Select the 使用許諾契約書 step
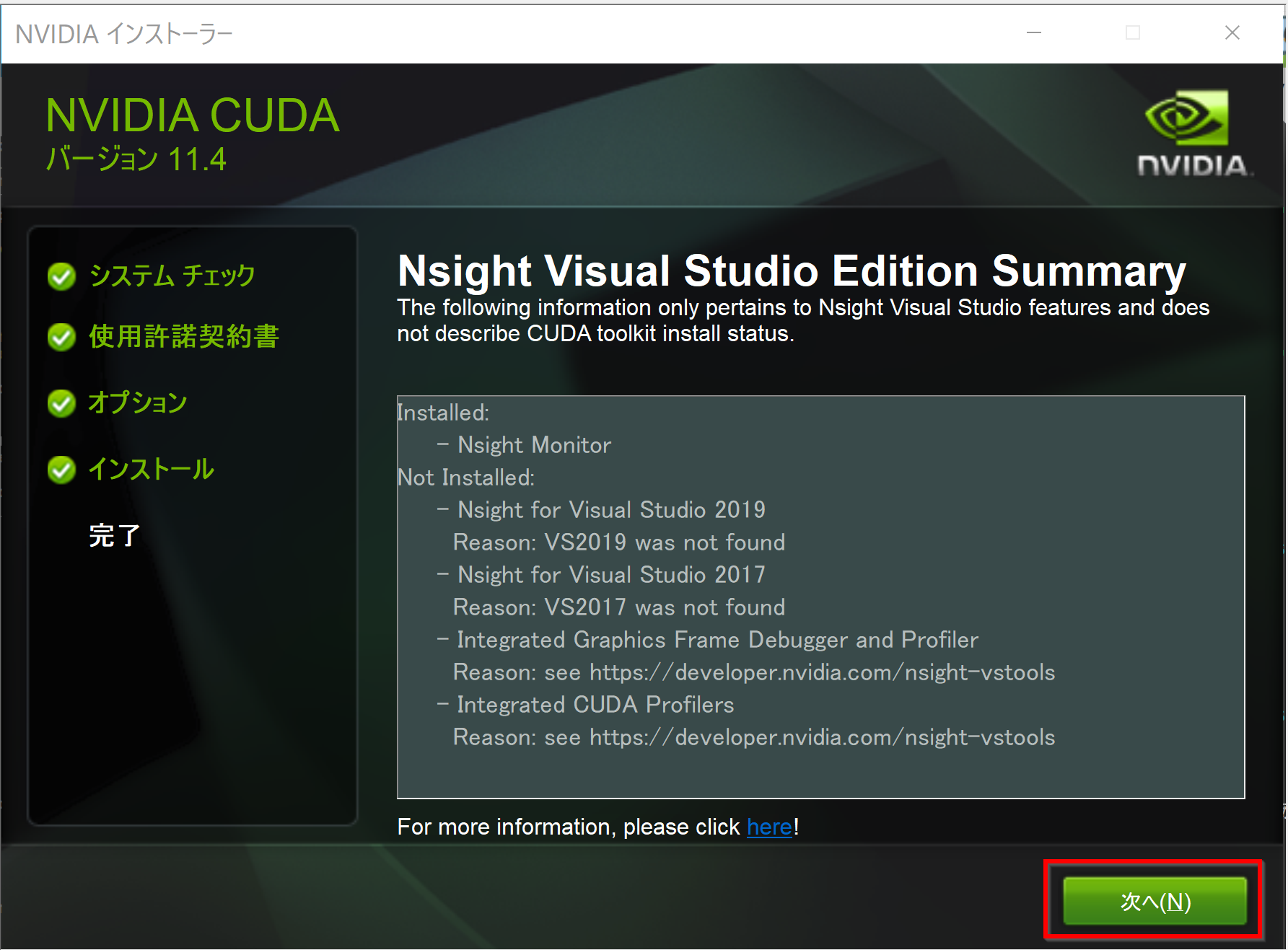1288x950 pixels. (184, 337)
